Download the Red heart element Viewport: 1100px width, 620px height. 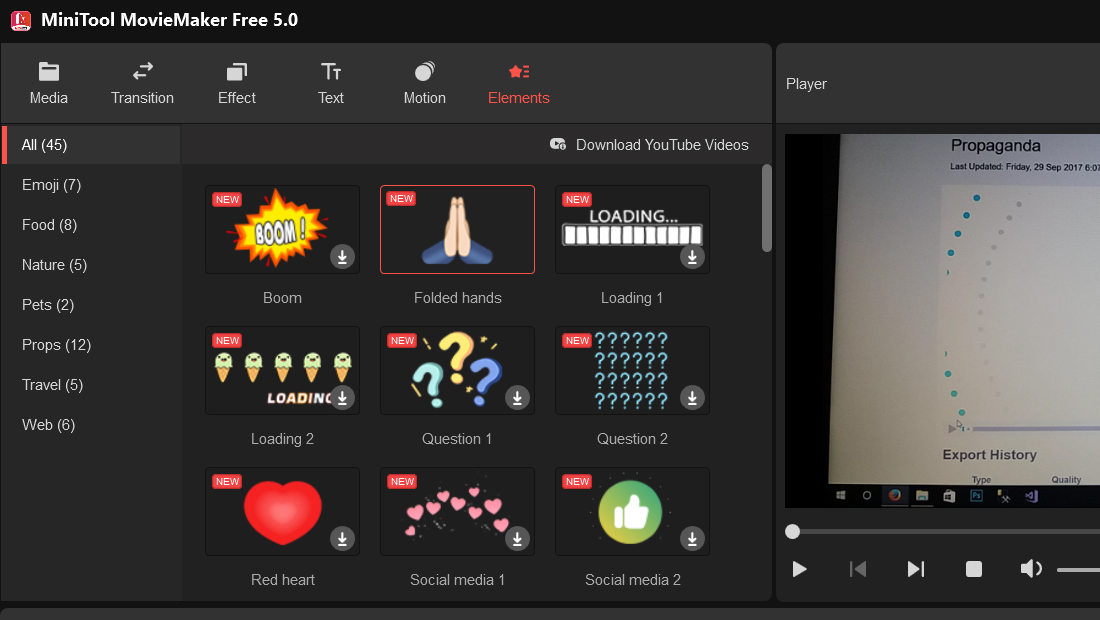[342, 539]
